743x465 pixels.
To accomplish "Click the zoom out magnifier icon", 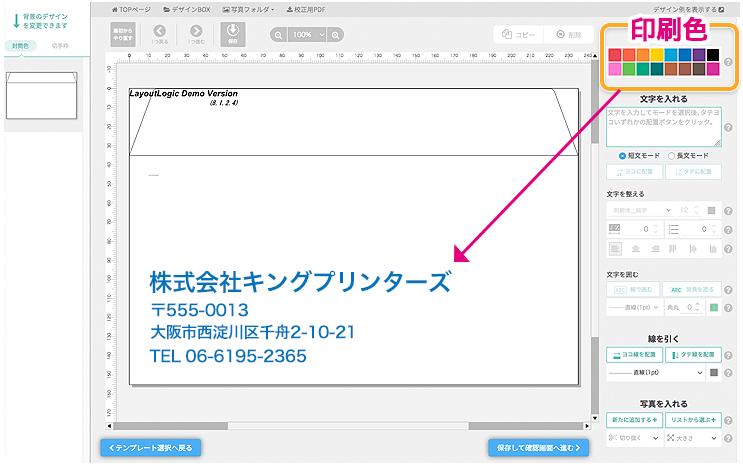I will coord(277,35).
